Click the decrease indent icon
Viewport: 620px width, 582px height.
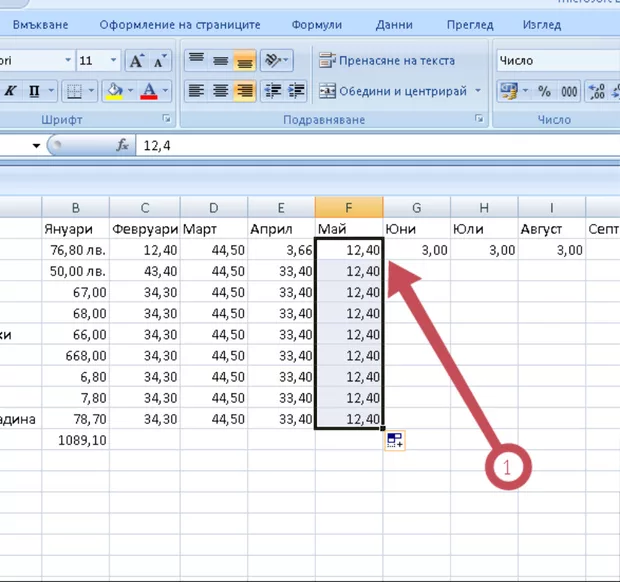[272, 91]
